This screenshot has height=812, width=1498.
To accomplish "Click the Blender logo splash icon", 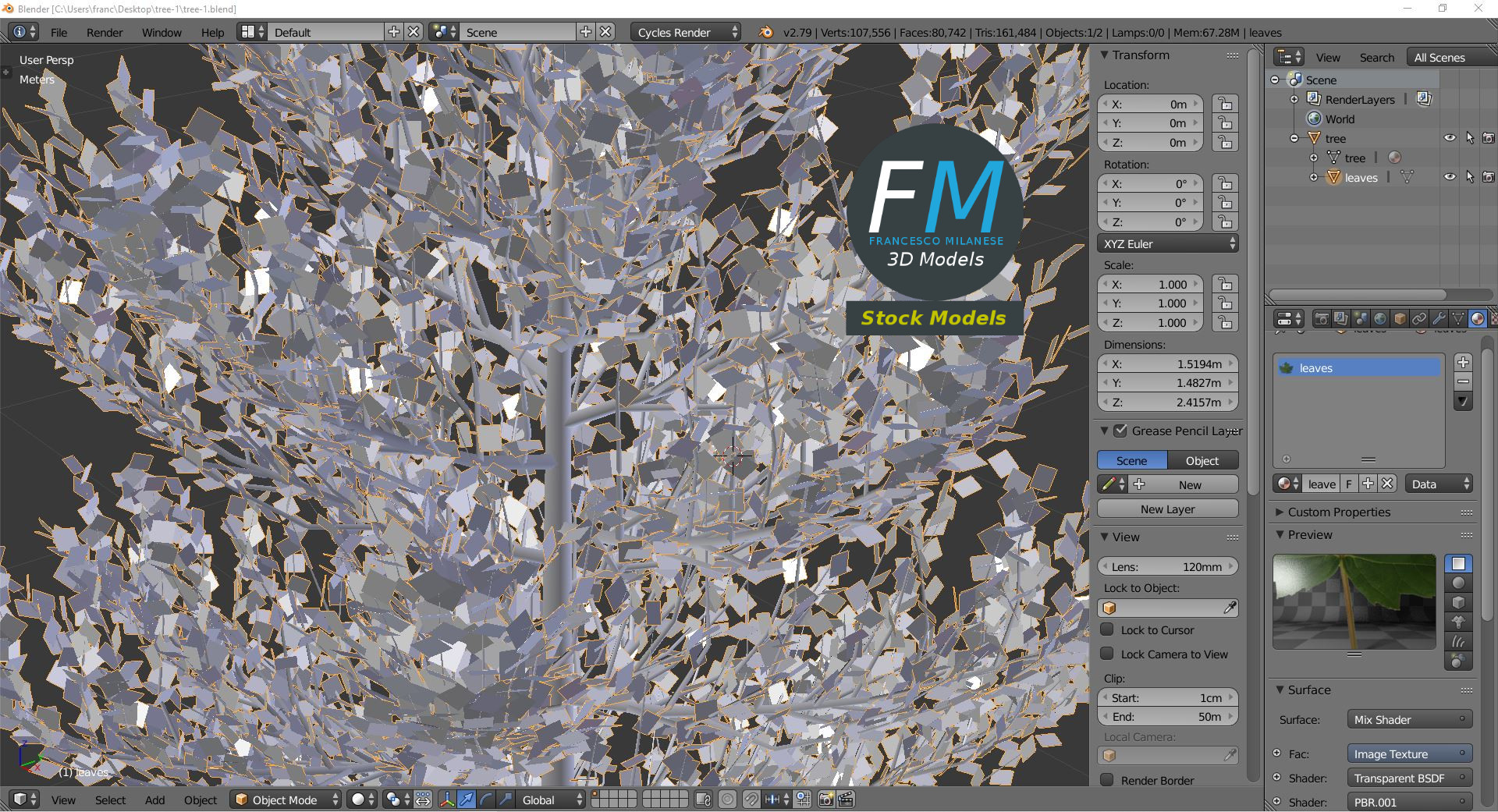I will tap(765, 32).
